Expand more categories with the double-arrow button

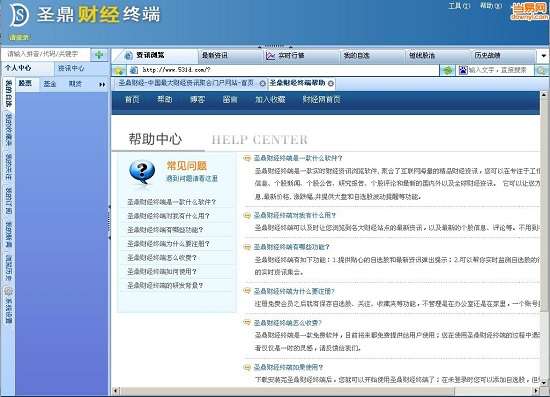point(102,85)
